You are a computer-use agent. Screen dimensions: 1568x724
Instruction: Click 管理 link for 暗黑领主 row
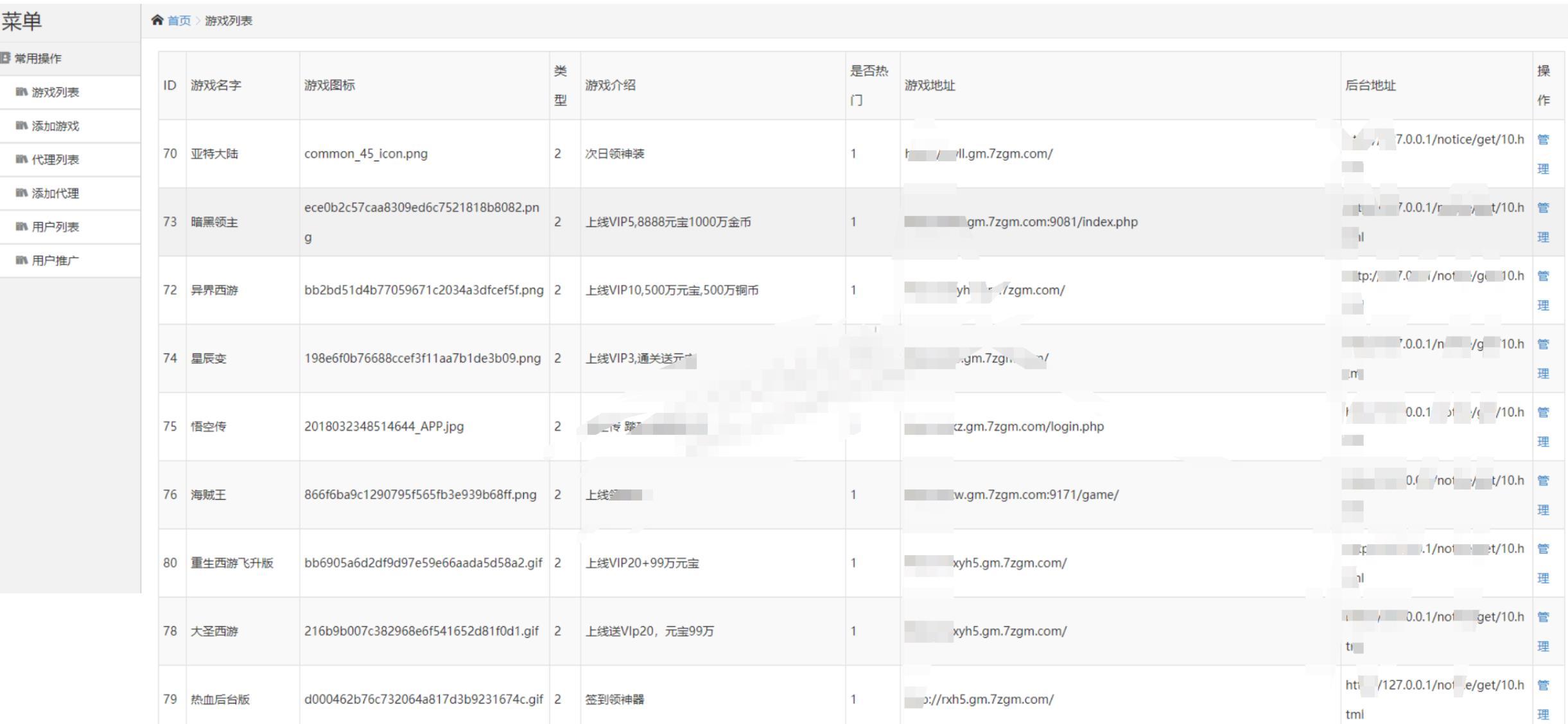point(1543,222)
